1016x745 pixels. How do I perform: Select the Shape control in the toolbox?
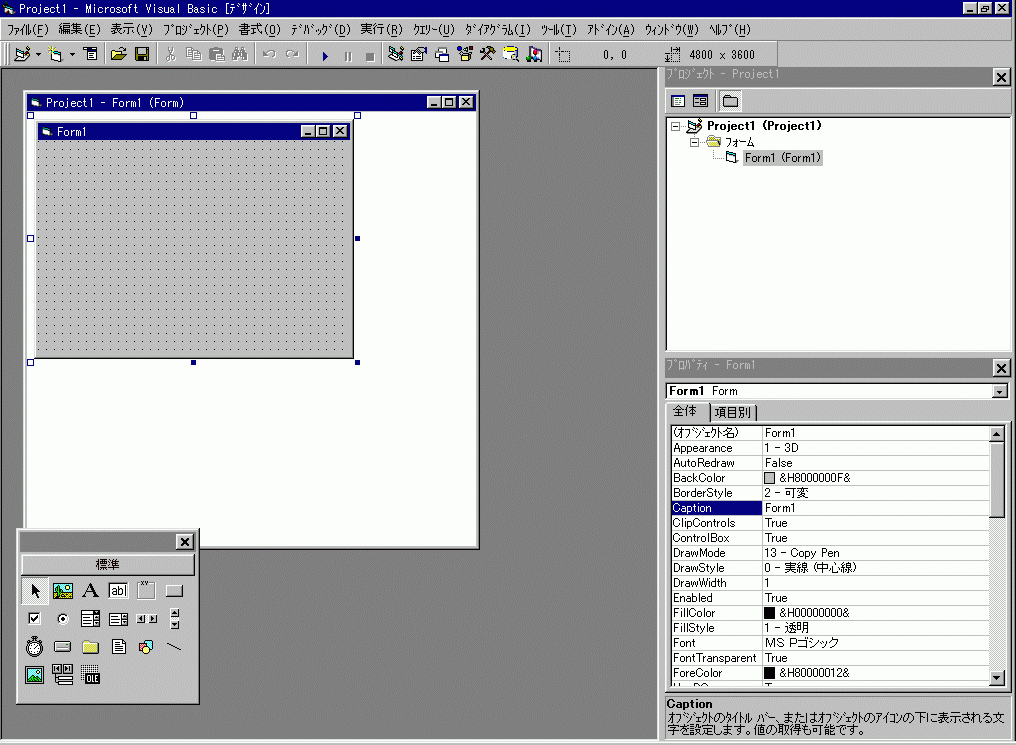click(146, 647)
